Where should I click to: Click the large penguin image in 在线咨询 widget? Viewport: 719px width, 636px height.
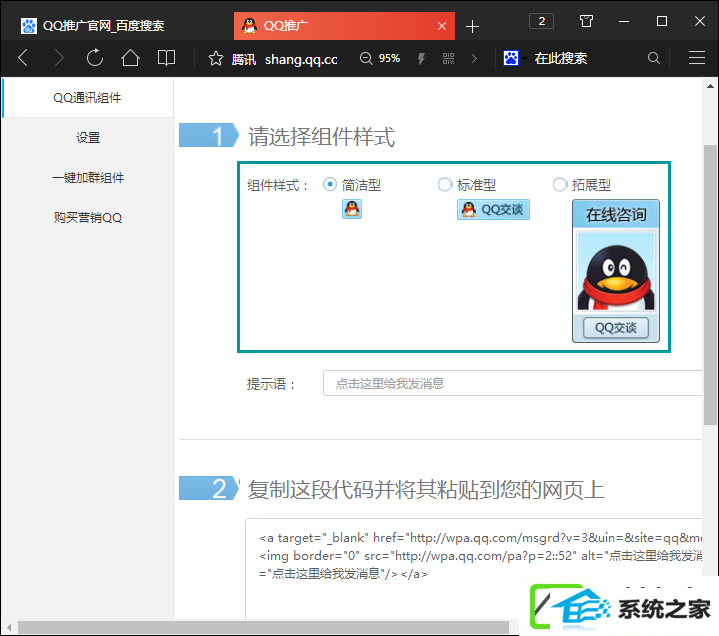(616, 272)
